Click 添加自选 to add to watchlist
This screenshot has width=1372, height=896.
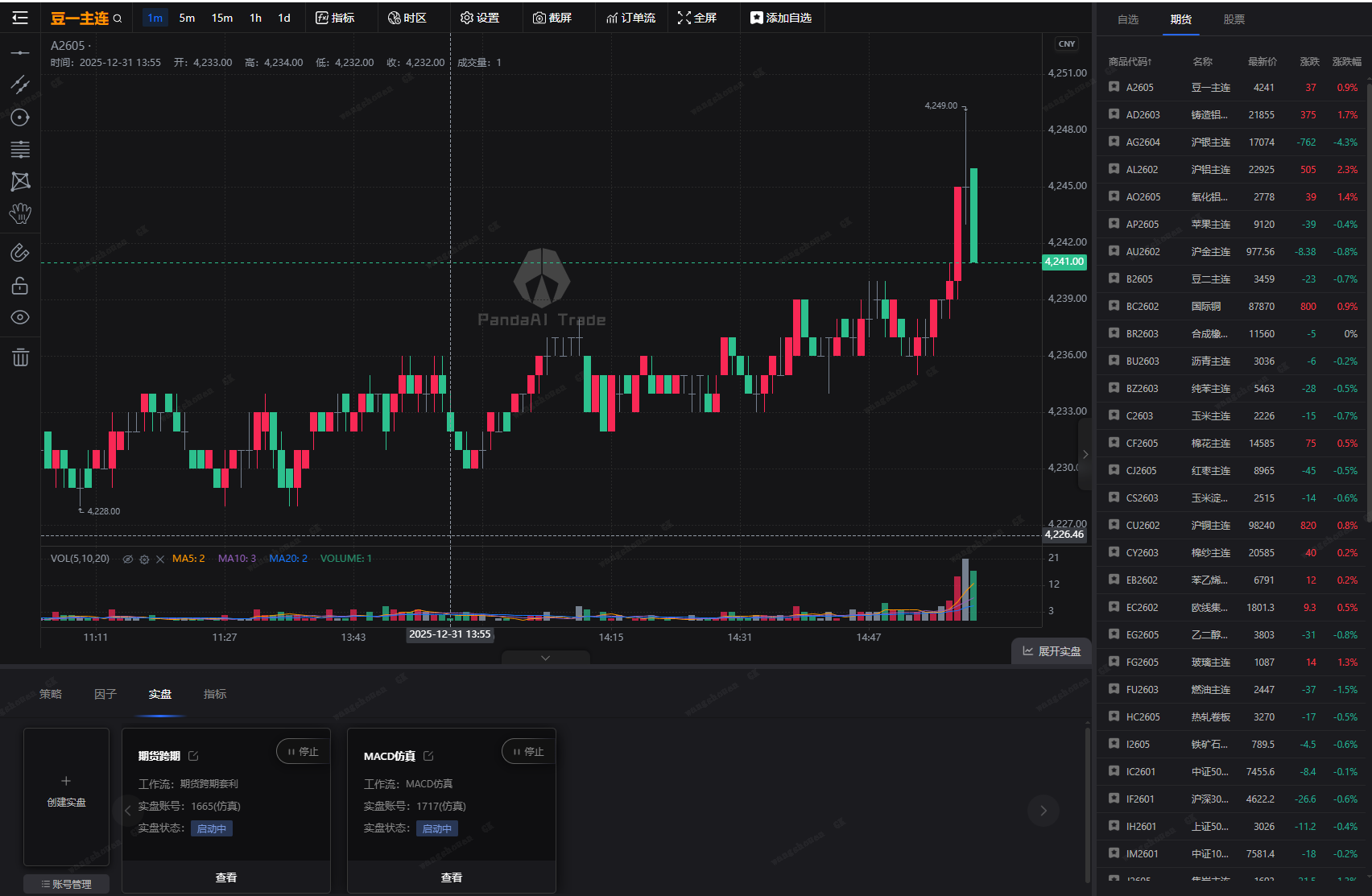(x=781, y=18)
